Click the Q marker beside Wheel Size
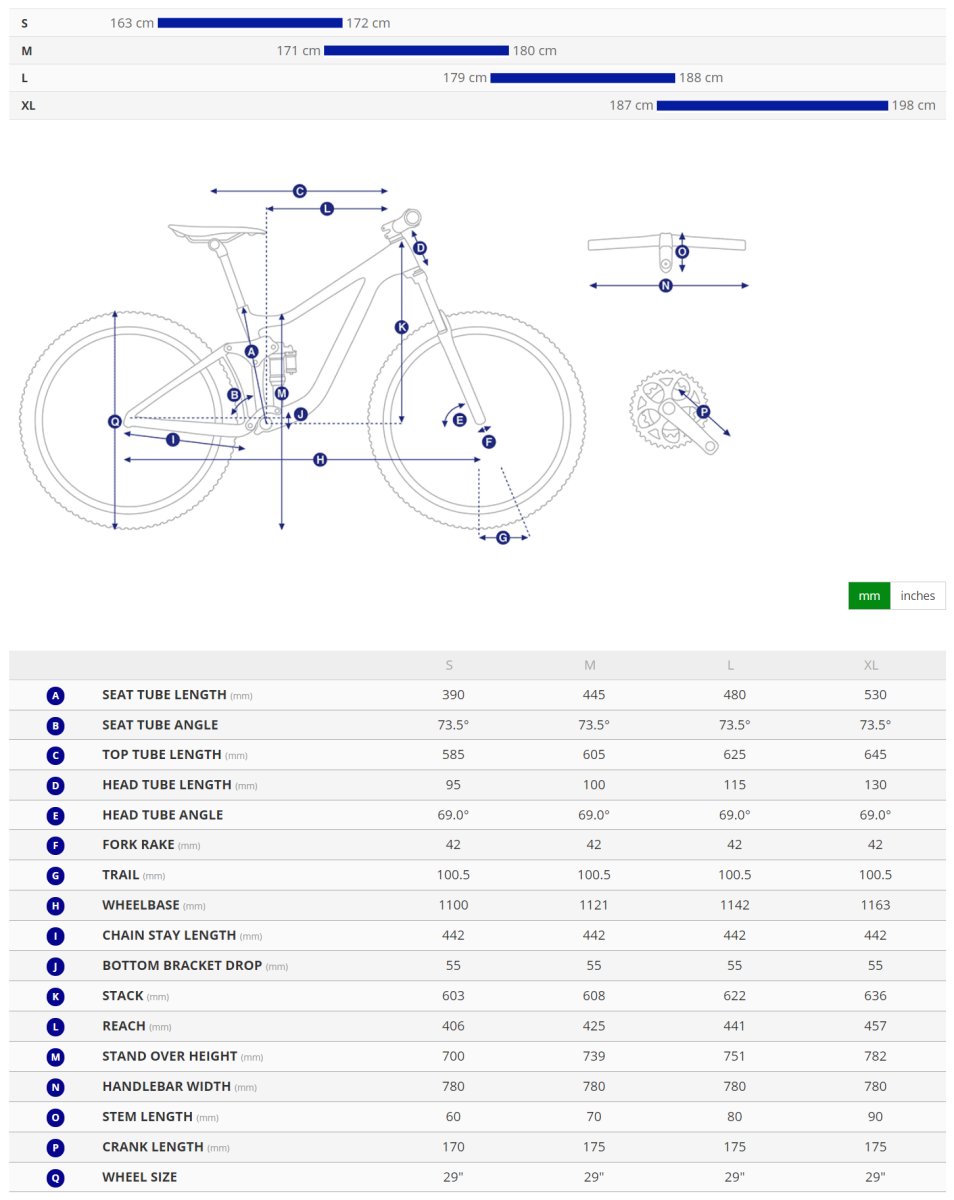 coord(56,1177)
